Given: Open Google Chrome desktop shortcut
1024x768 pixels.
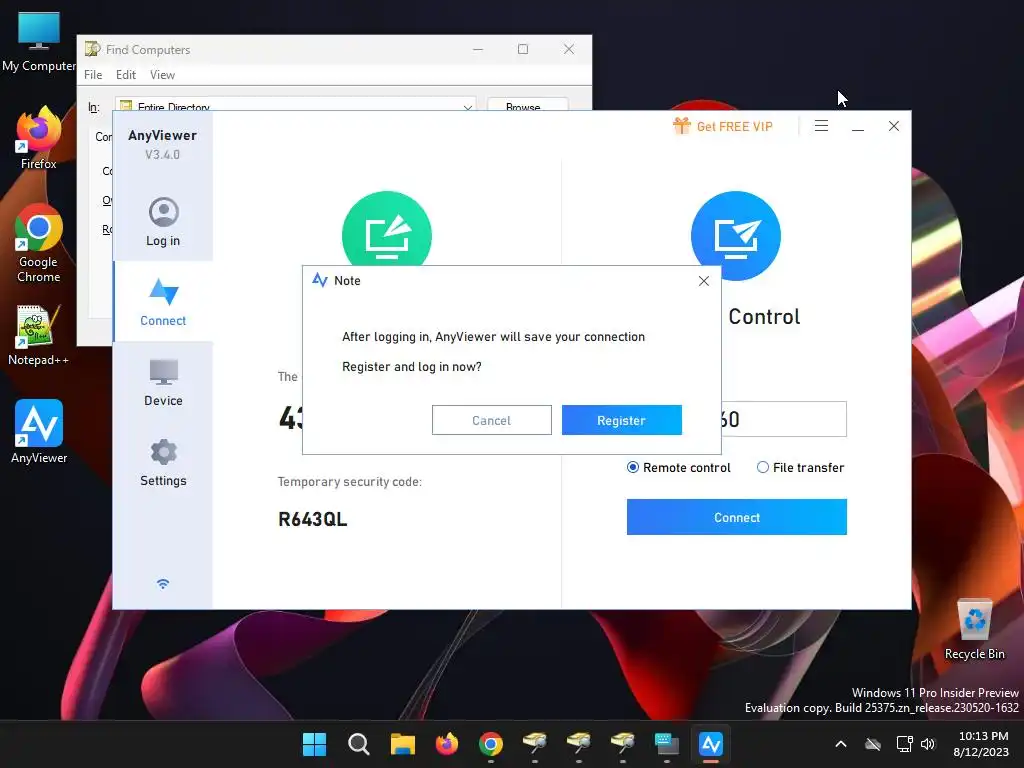Looking at the screenshot, I should pyautogui.click(x=39, y=242).
